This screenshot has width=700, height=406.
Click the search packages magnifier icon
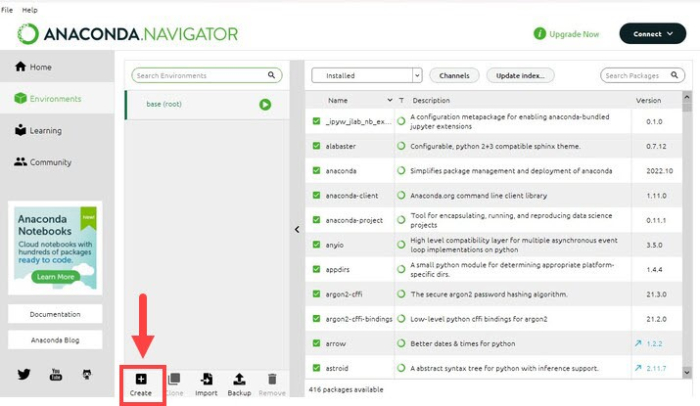[x=675, y=75]
